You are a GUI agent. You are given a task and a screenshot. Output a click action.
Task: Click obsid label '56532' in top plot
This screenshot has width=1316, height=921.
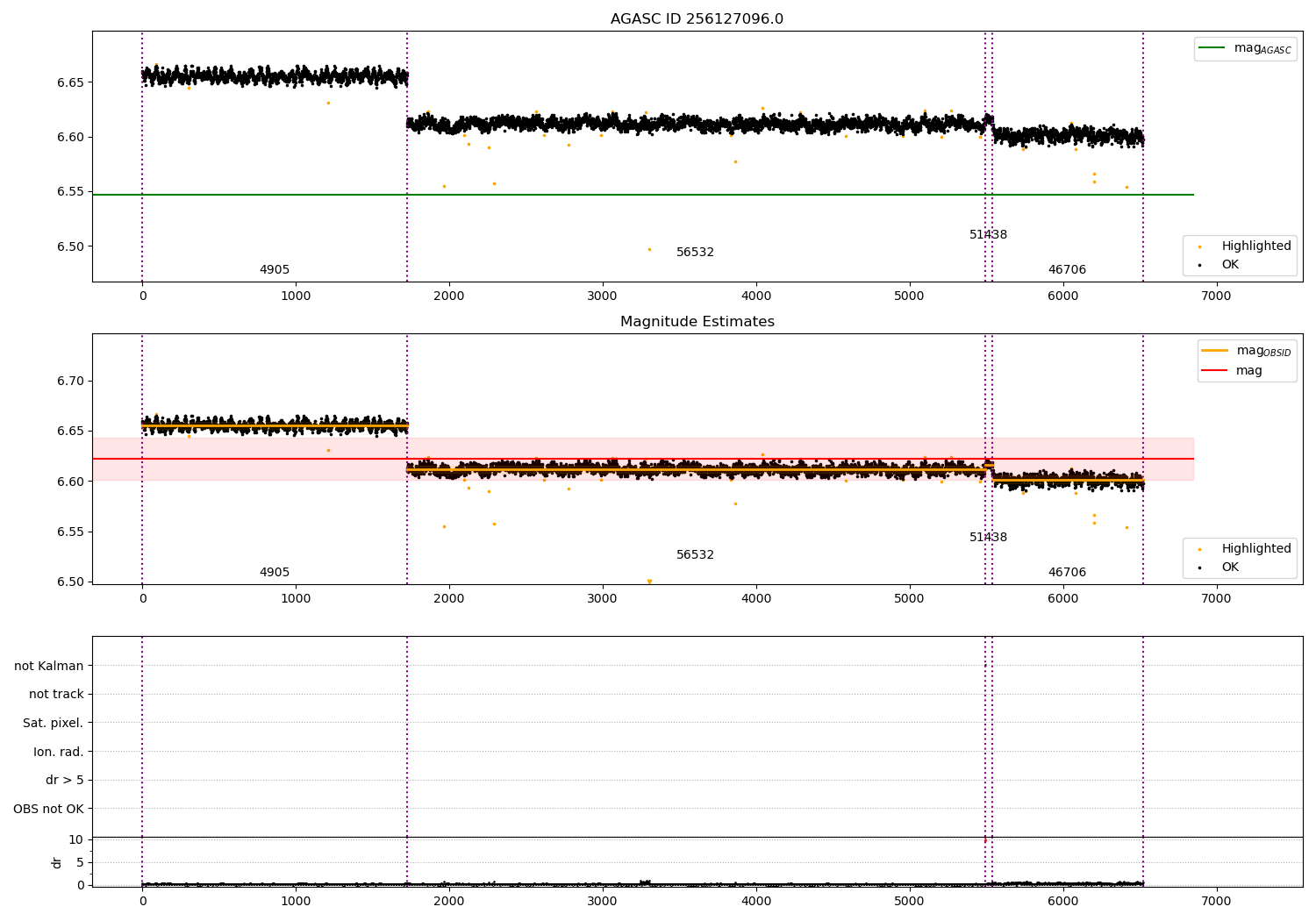(695, 253)
